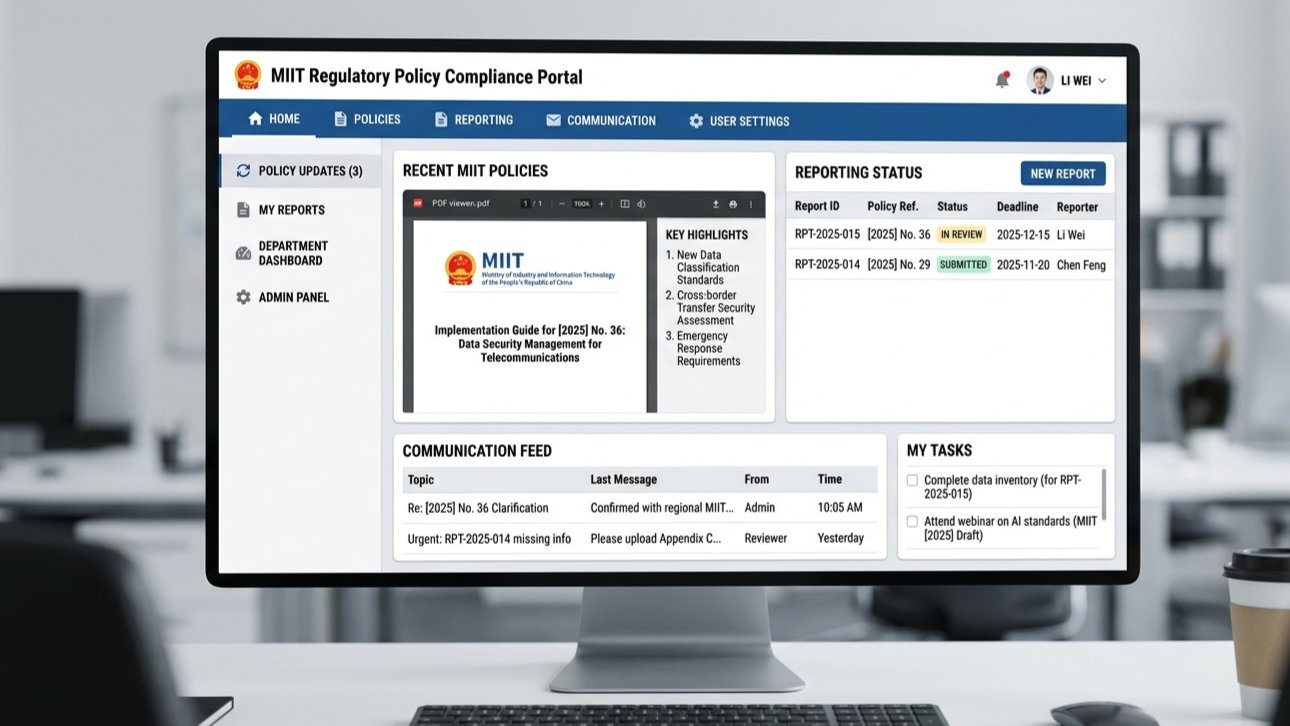Zoom in the PDF with the plus icon
Image resolution: width=1290 pixels, height=726 pixels.
601,204
